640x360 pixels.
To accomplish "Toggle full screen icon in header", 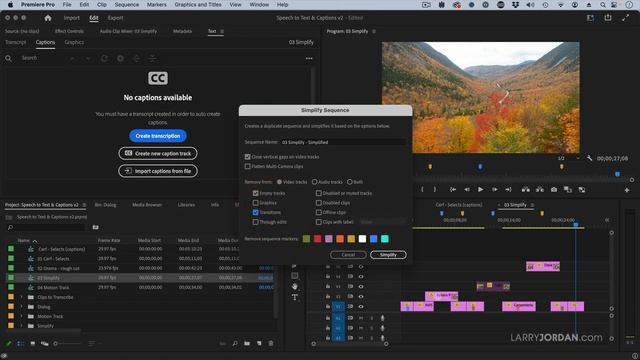I will point(625,18).
